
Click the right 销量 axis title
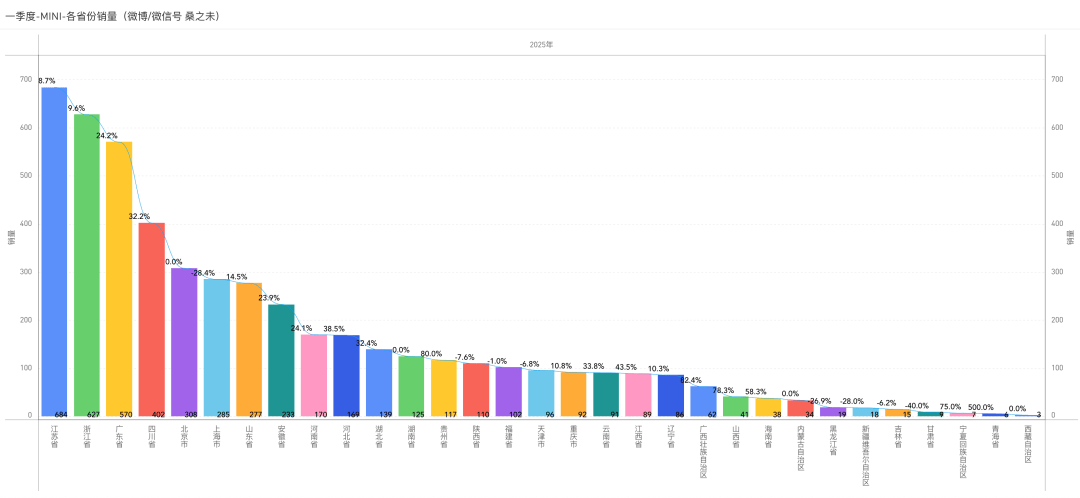1069,237
